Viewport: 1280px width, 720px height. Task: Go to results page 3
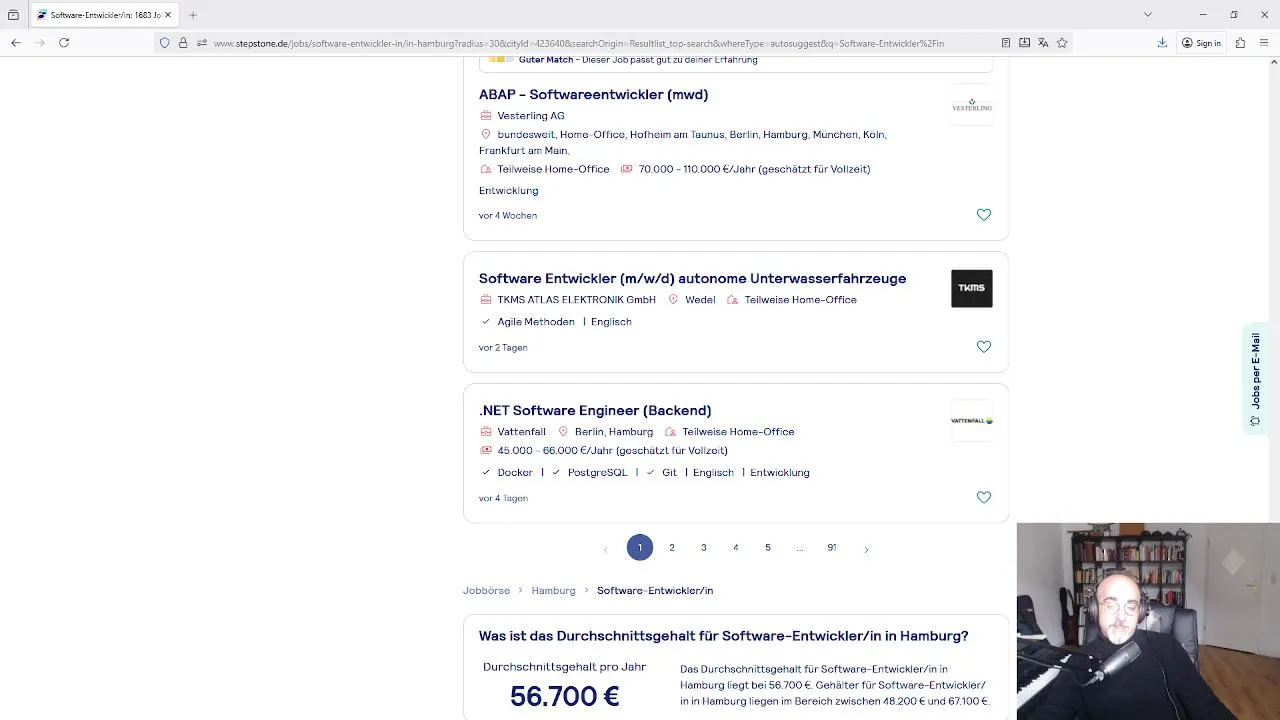click(704, 548)
